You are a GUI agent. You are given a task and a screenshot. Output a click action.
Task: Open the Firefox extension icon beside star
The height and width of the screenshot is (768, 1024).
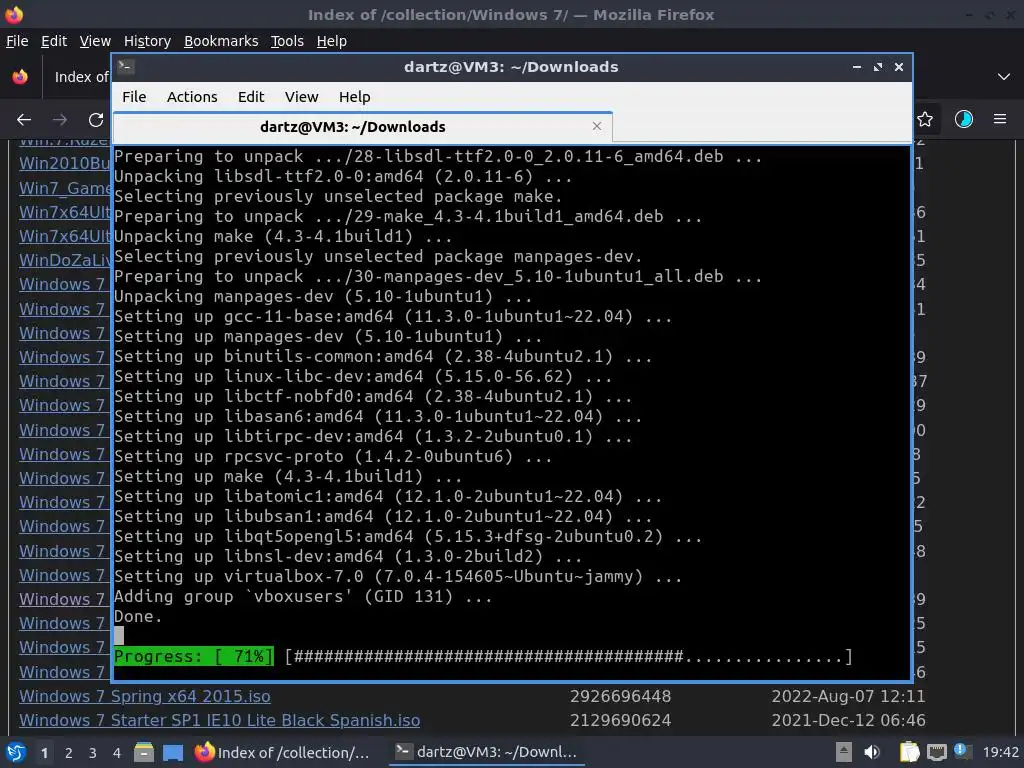coord(964,119)
